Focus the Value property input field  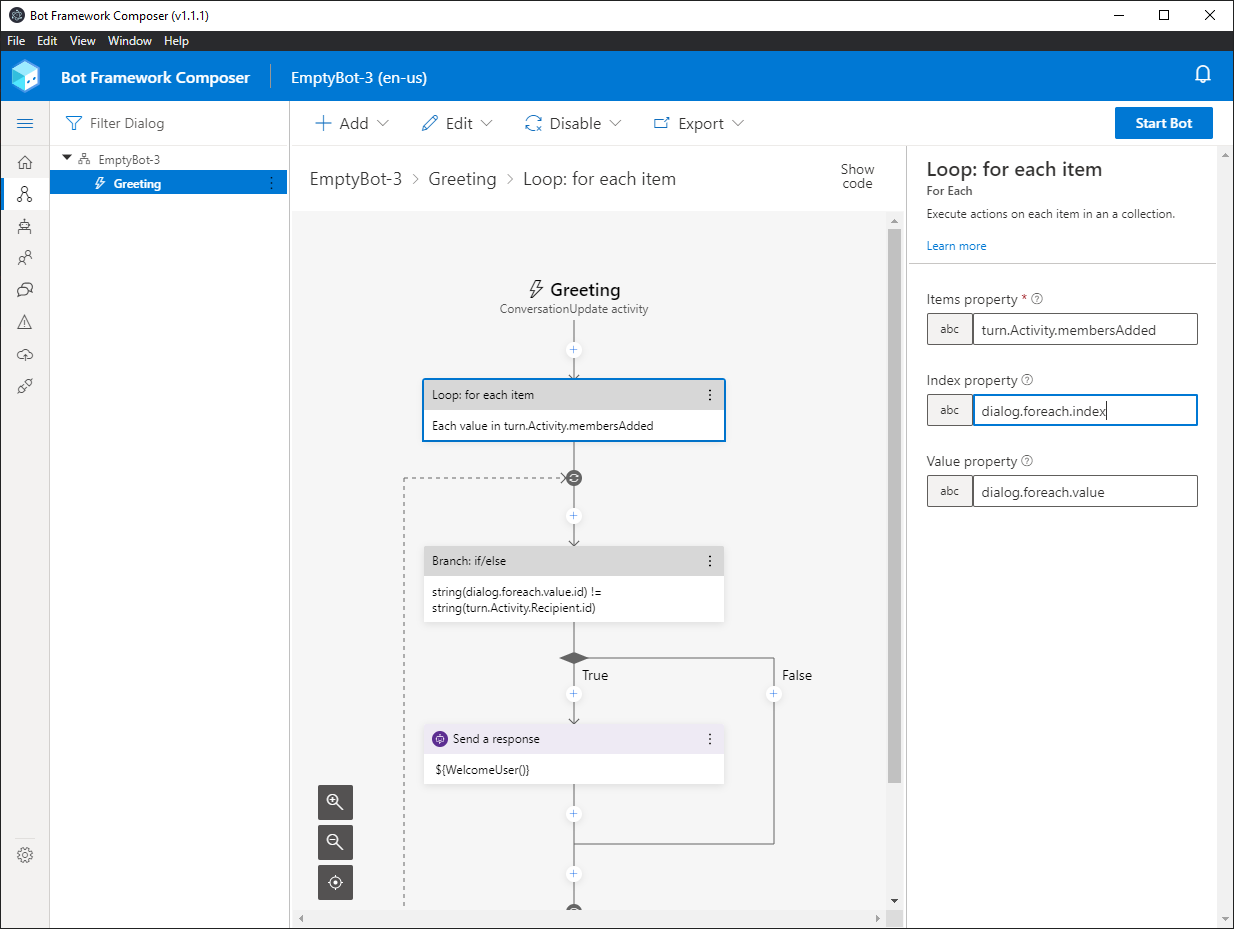click(x=1085, y=491)
